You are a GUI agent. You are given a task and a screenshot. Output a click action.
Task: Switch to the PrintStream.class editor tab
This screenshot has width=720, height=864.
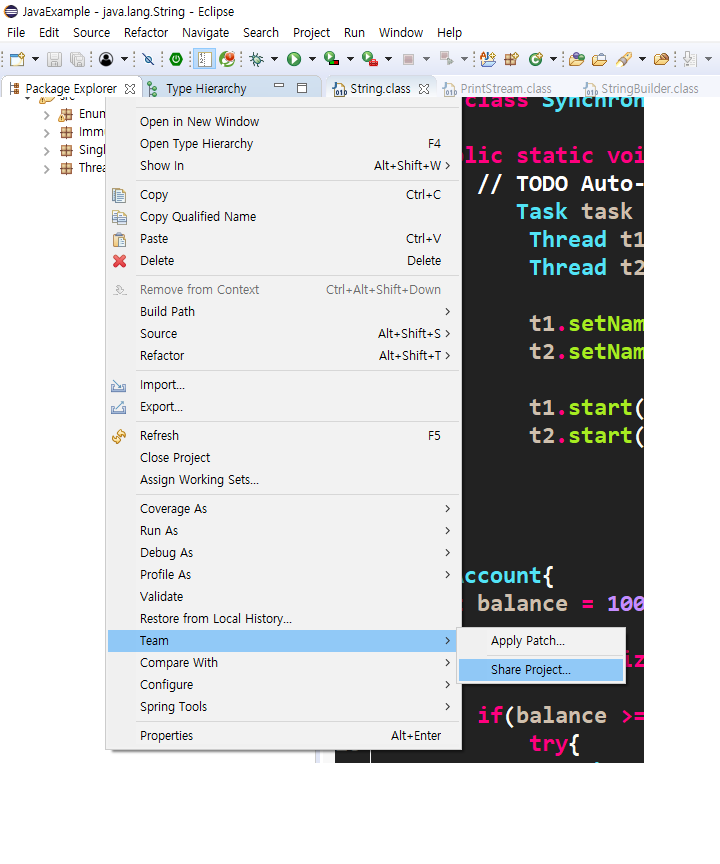pyautogui.click(x=497, y=89)
